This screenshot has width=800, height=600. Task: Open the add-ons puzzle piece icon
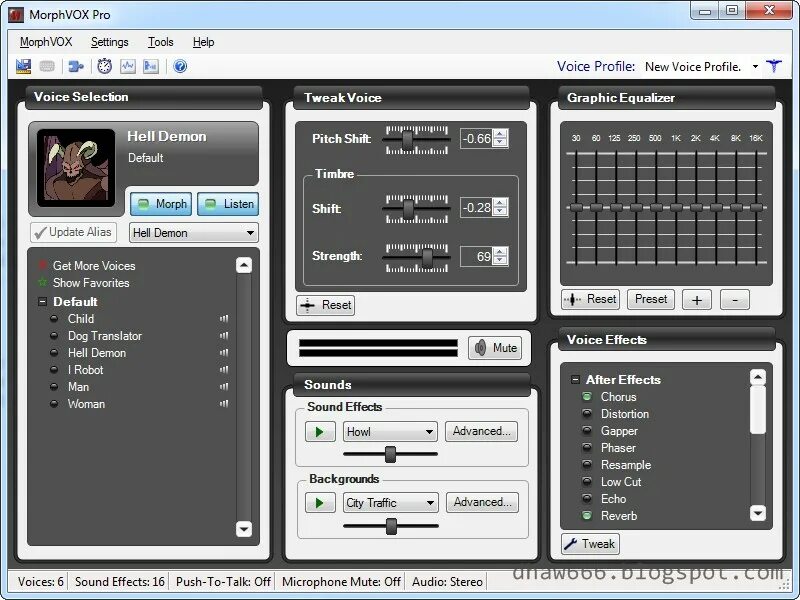click(x=77, y=66)
